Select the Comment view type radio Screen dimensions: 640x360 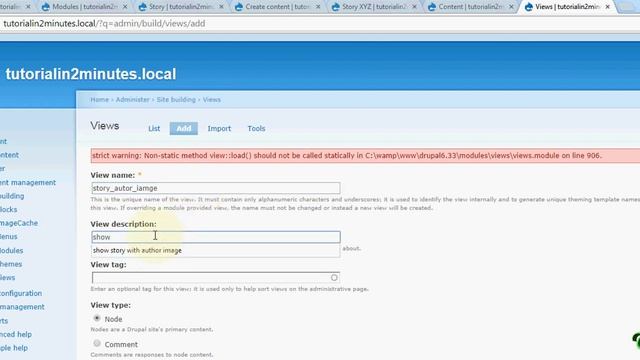click(97, 344)
